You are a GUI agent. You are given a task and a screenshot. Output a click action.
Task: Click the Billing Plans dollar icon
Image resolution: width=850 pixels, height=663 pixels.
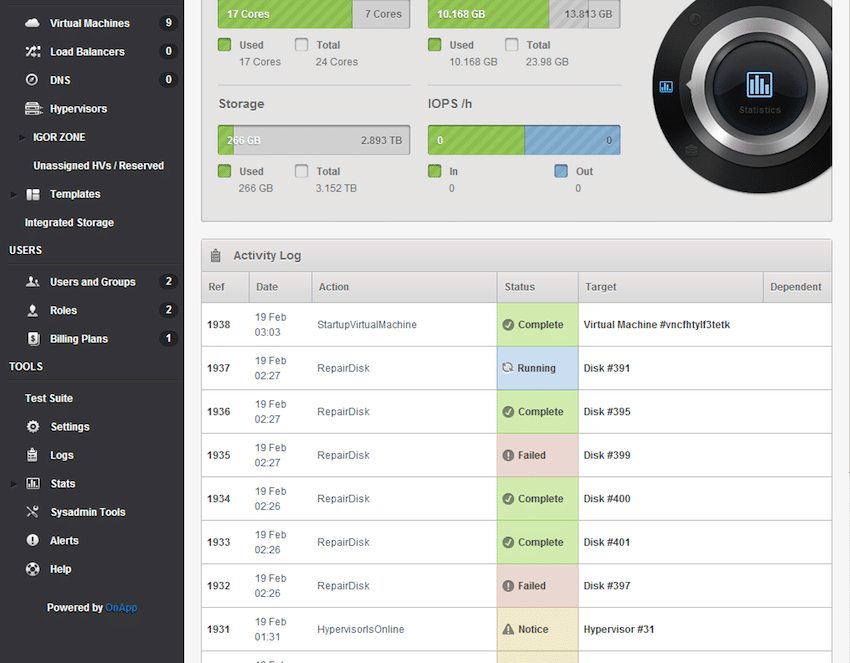pyautogui.click(x=33, y=339)
